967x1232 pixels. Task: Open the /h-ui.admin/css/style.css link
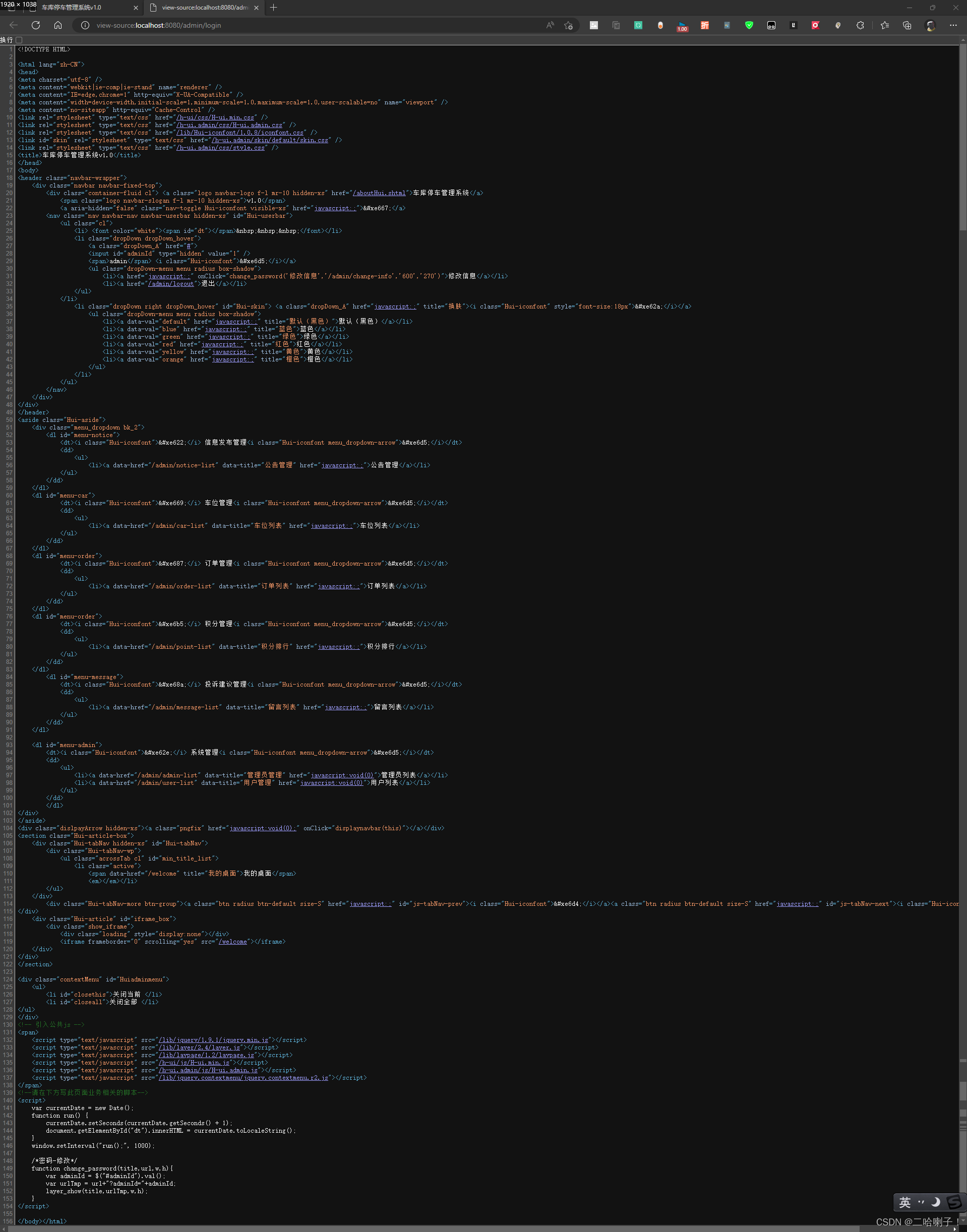point(221,148)
